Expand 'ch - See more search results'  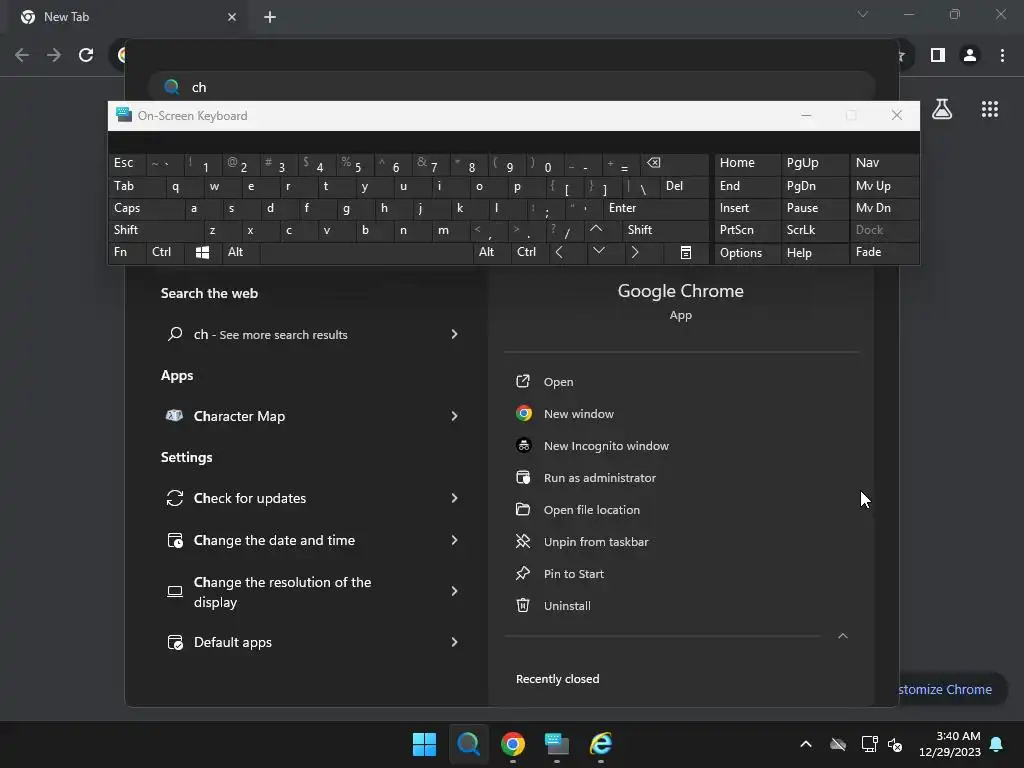(x=454, y=334)
